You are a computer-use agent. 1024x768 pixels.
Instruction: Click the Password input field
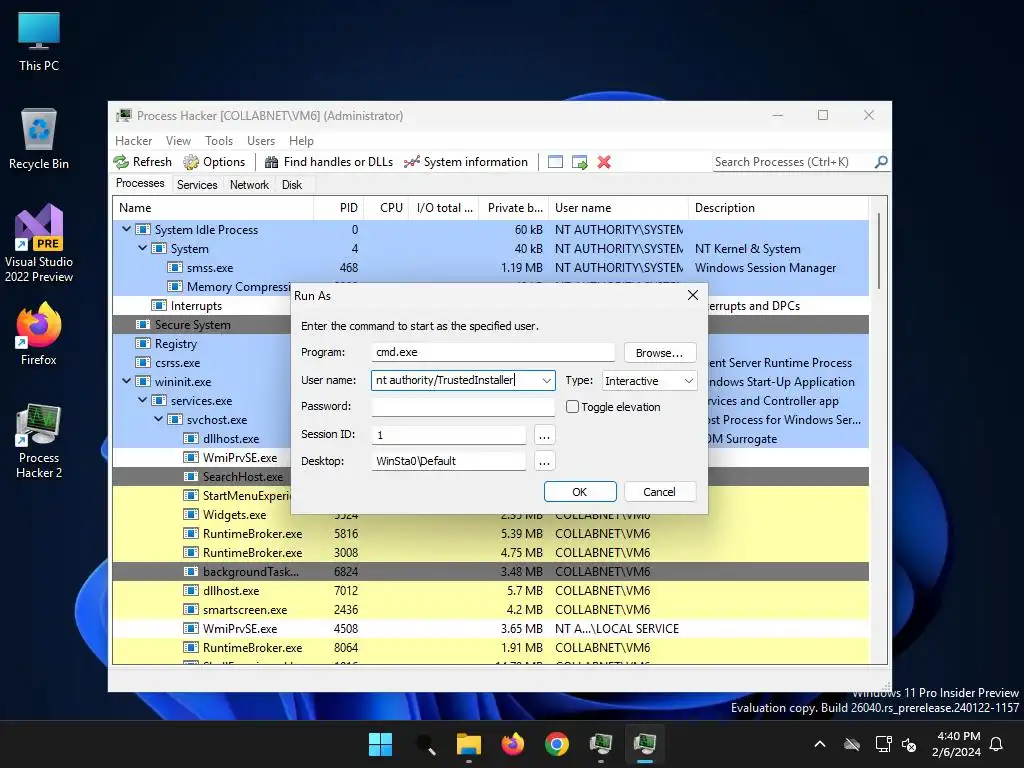pyautogui.click(x=462, y=406)
